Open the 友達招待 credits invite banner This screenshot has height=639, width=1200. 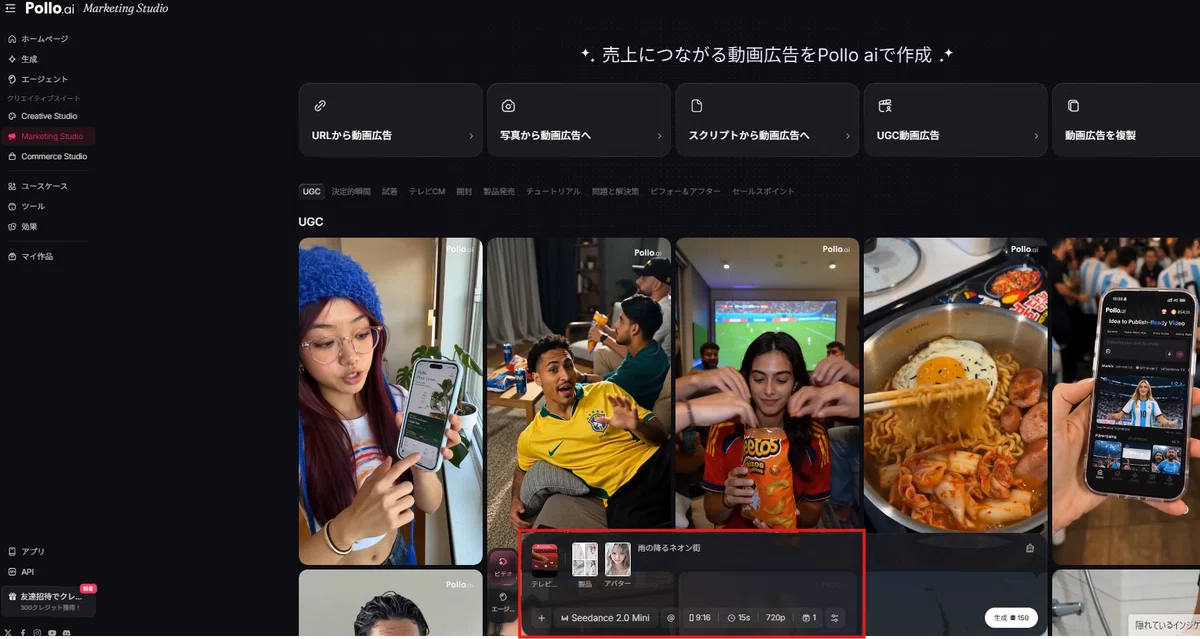(49, 601)
